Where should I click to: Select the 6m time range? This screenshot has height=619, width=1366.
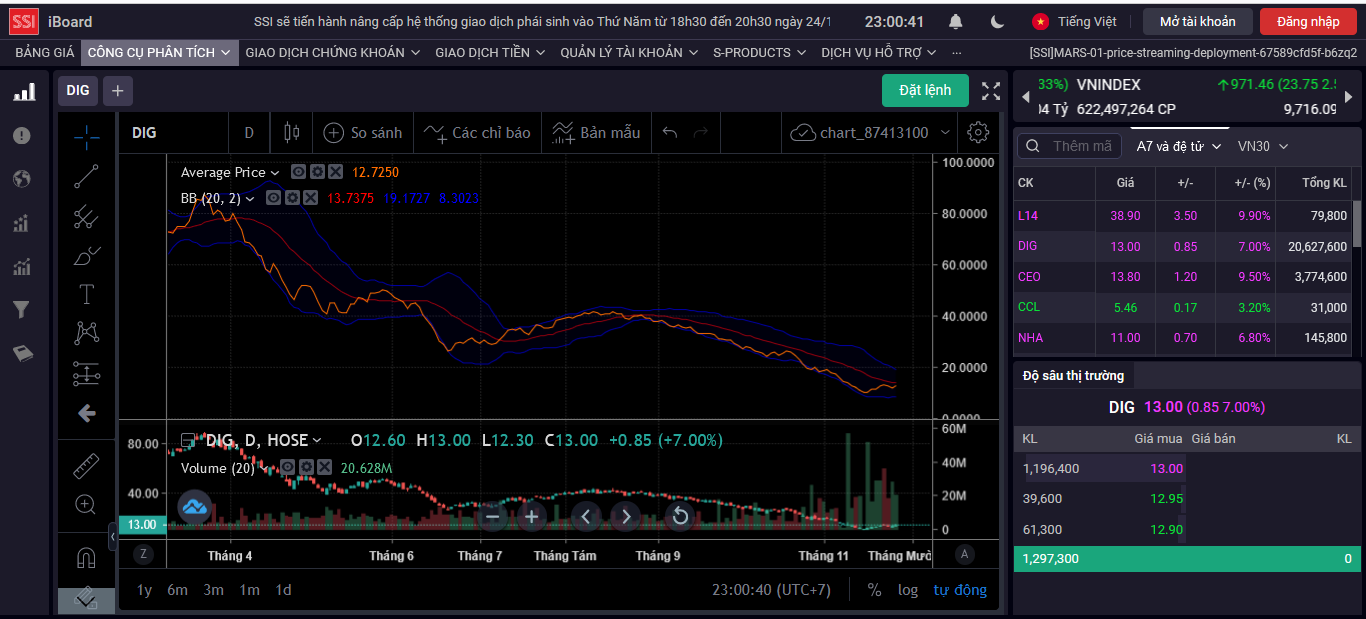(x=177, y=590)
